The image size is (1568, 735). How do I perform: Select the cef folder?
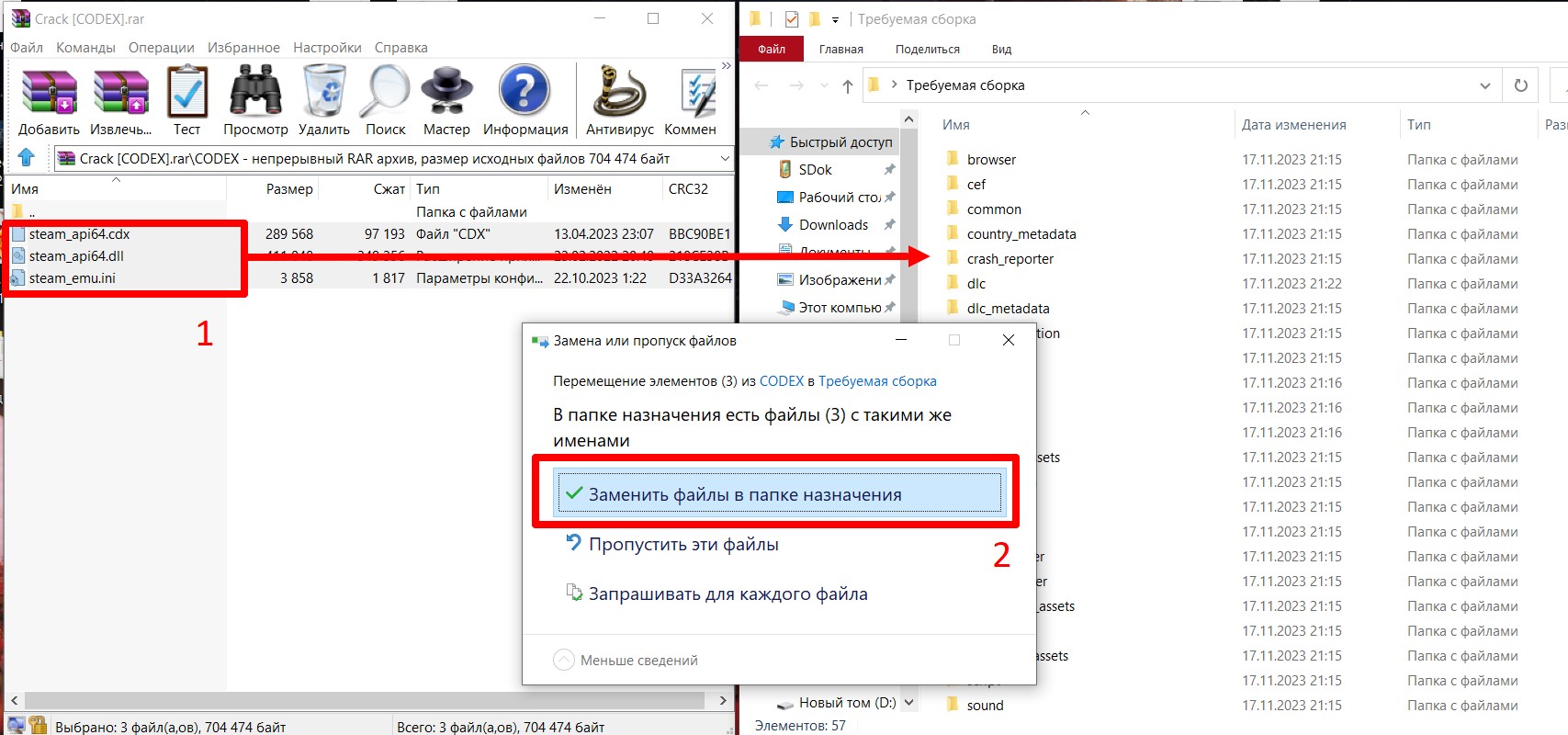(965, 185)
